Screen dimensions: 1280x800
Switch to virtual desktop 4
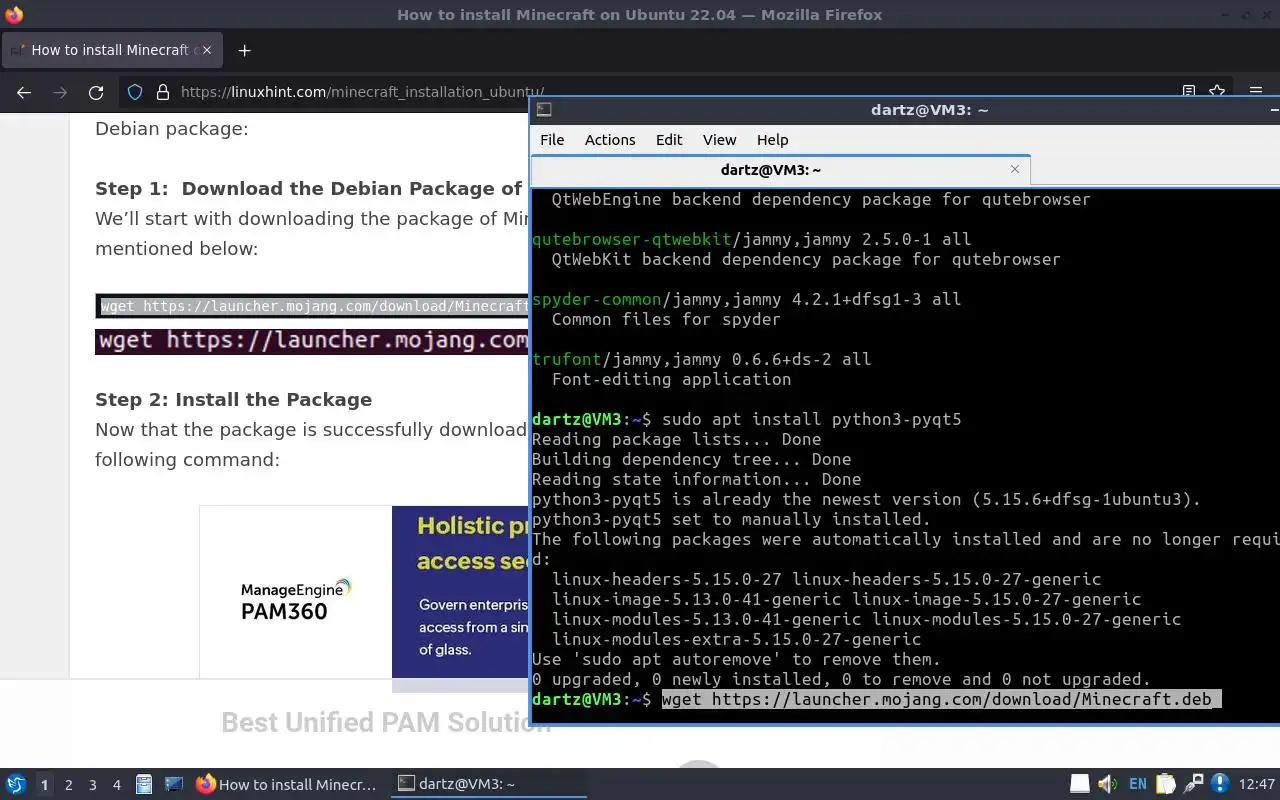(x=117, y=785)
